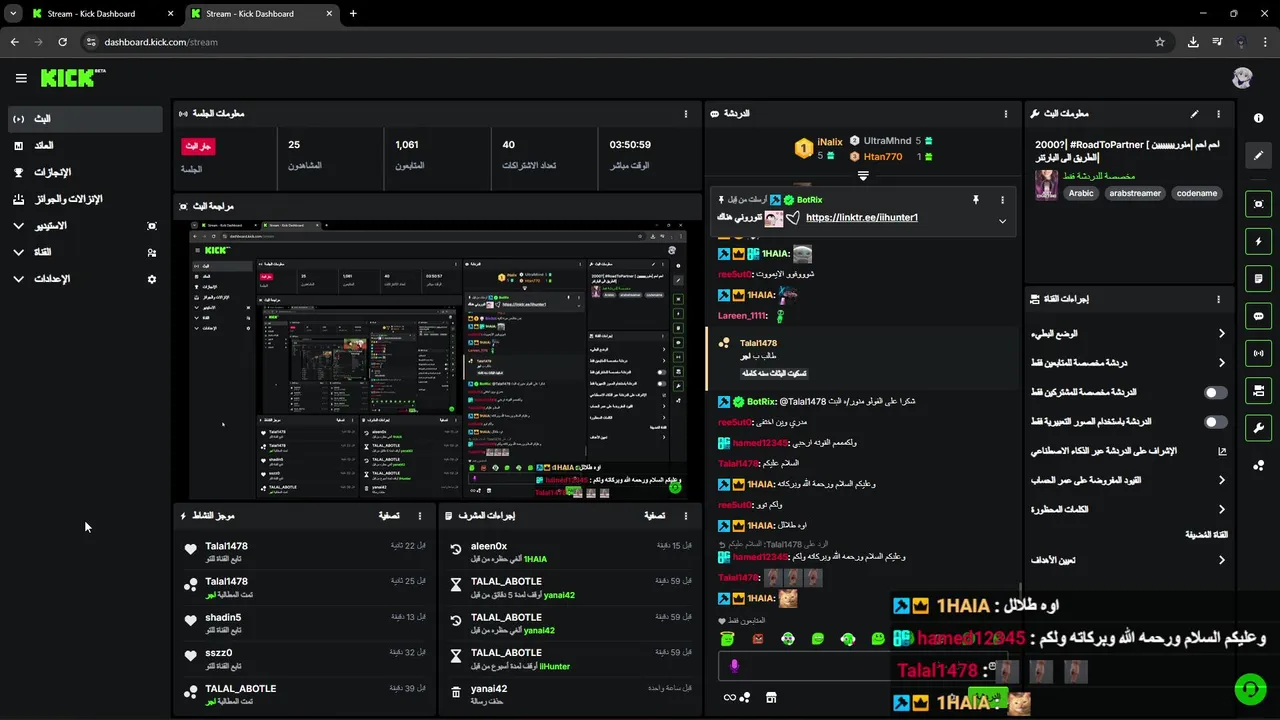Open the three-dot menu of the activity feed panel

pos(420,516)
